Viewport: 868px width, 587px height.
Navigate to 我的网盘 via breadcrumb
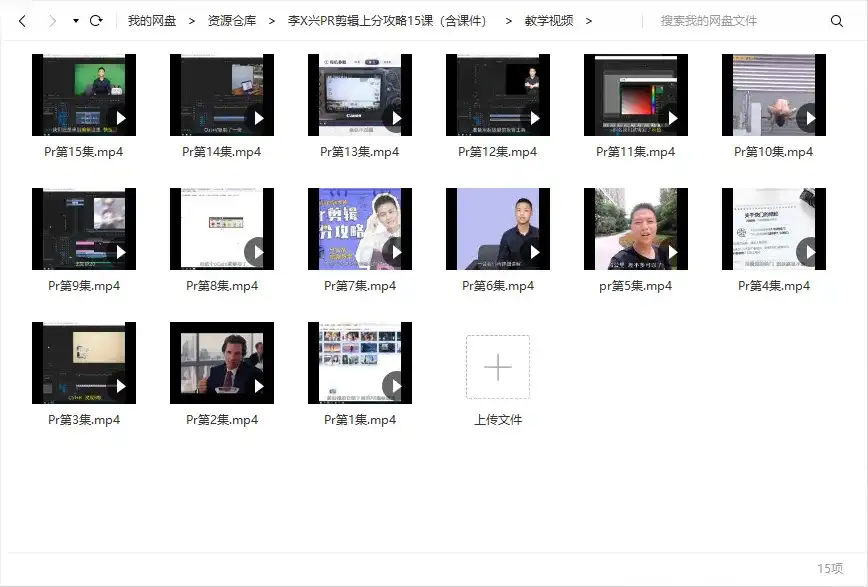coord(152,19)
